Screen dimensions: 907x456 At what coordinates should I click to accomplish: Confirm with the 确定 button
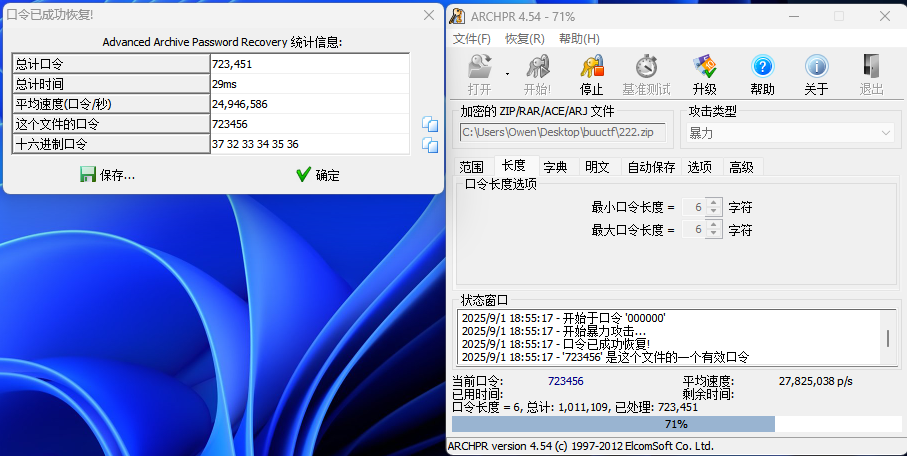(318, 175)
